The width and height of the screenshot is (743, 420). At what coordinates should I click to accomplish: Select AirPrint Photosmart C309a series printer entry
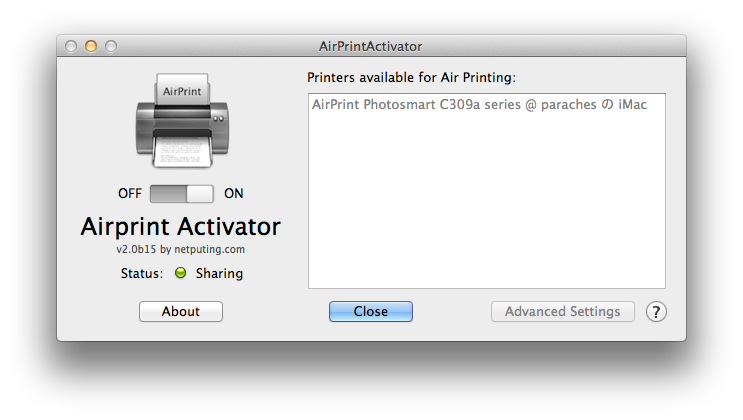pyautogui.click(x=479, y=104)
